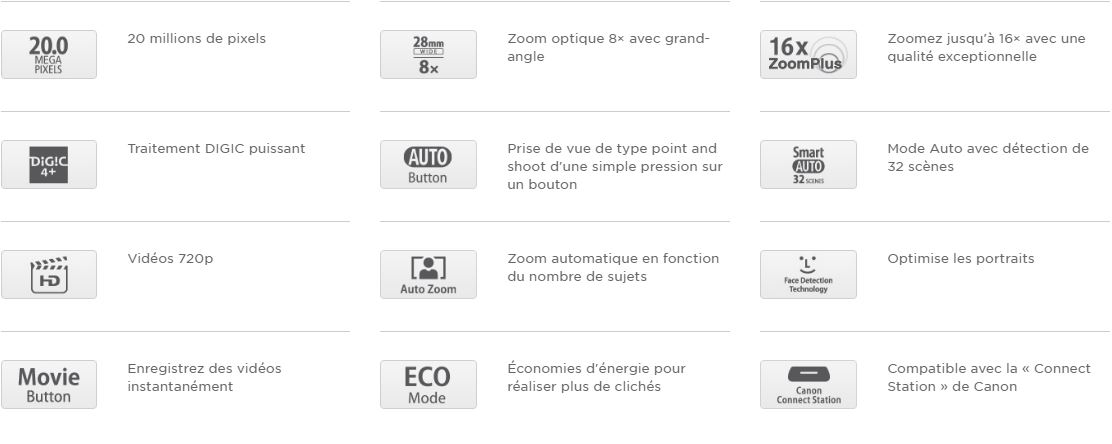The height and width of the screenshot is (444, 1112).
Task: Select the AUTO Button icon
Action: pyautogui.click(x=428, y=164)
